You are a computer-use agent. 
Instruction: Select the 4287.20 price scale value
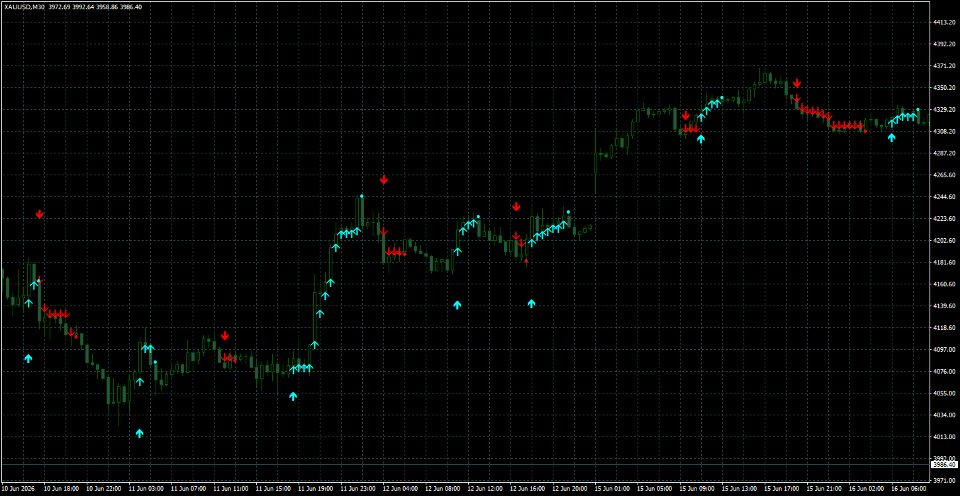(945, 153)
